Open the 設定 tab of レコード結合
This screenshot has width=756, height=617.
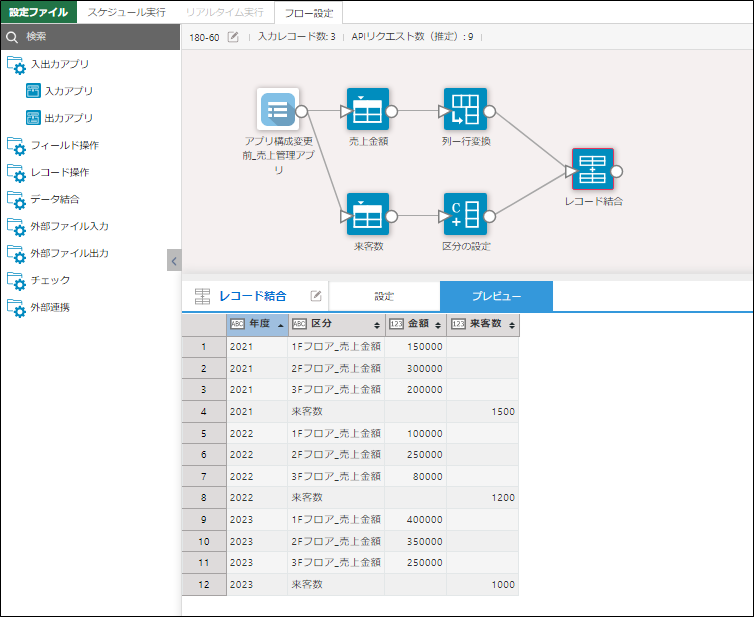[x=384, y=297]
